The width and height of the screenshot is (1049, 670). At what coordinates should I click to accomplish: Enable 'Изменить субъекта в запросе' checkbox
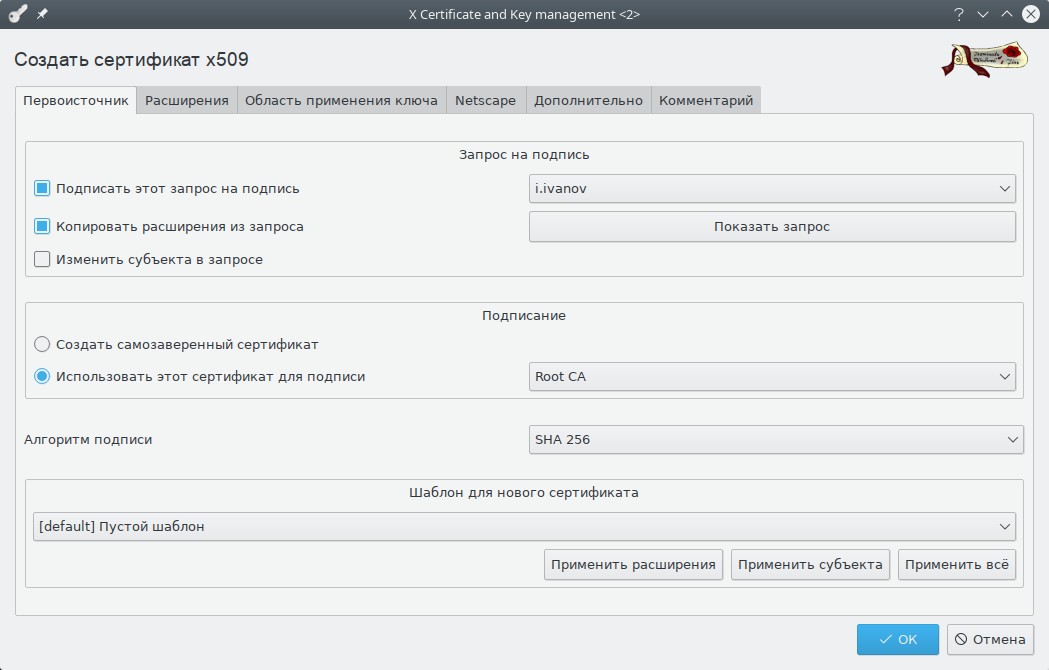tap(42, 259)
